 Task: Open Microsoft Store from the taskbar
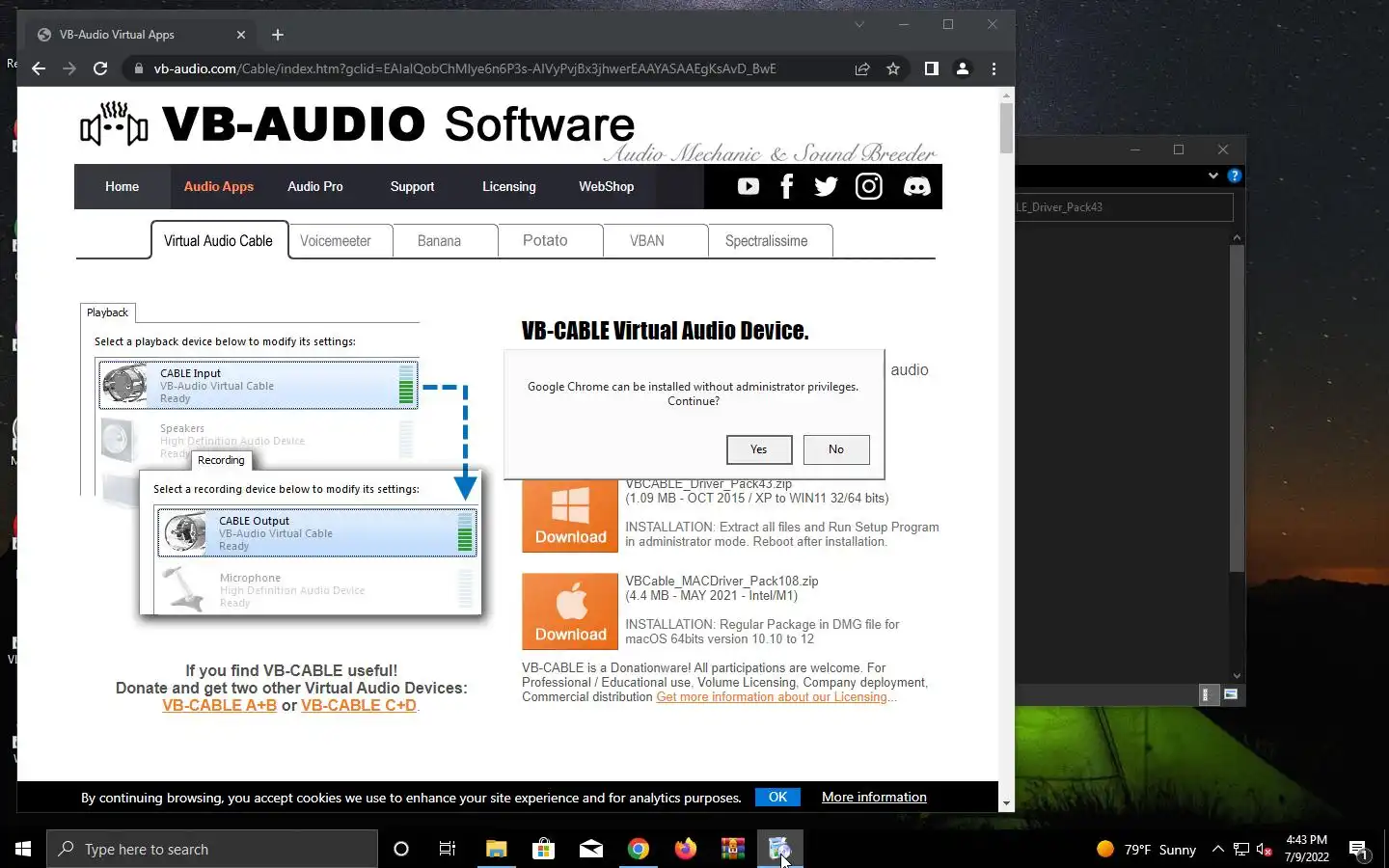[543, 849]
